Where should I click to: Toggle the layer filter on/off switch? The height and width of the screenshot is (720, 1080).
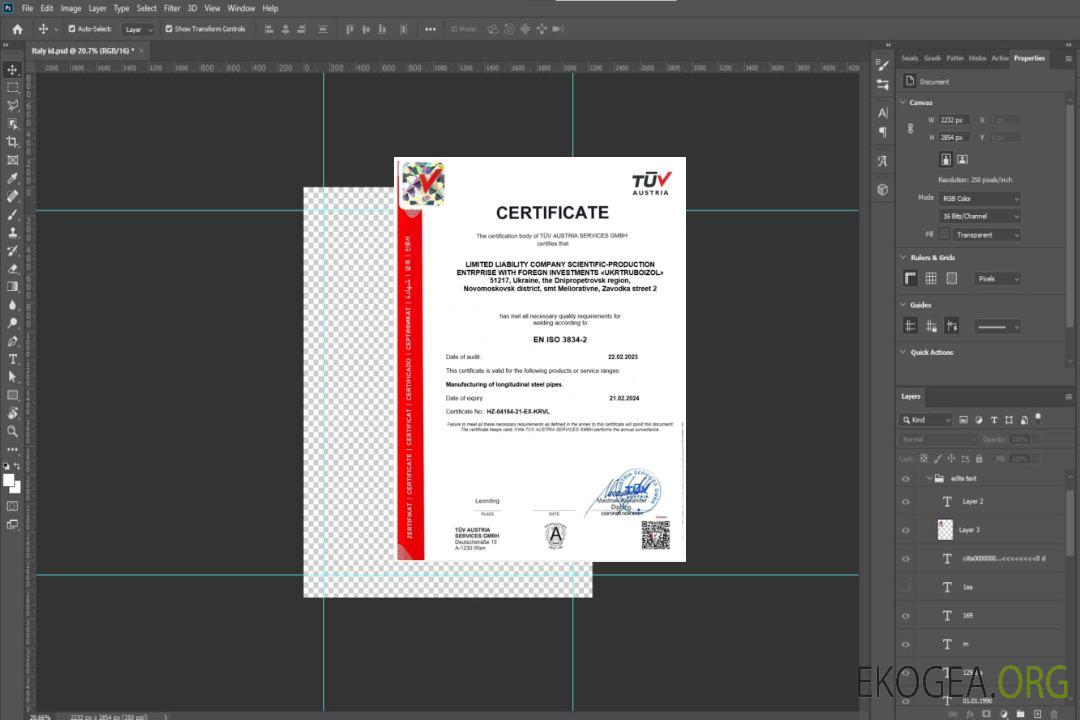pyautogui.click(x=1038, y=418)
